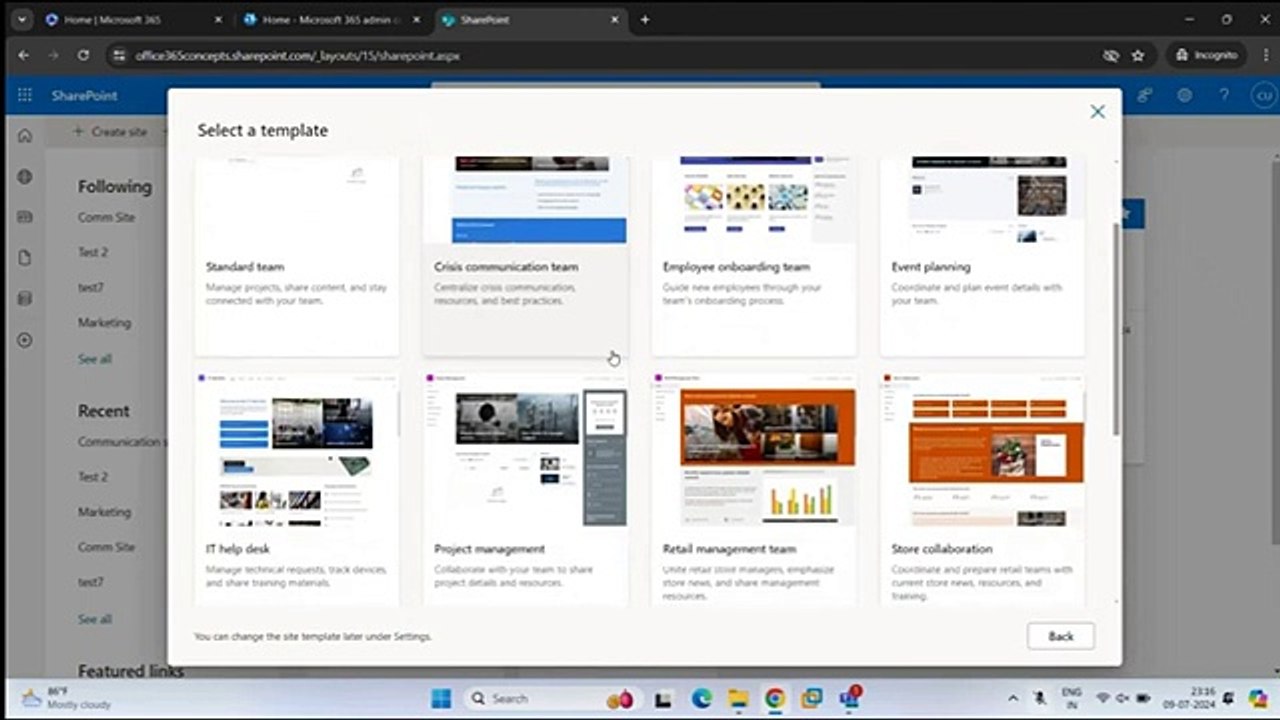The width and height of the screenshot is (1280, 720).
Task: Close the Select a template dialog
Action: [x=1097, y=112]
